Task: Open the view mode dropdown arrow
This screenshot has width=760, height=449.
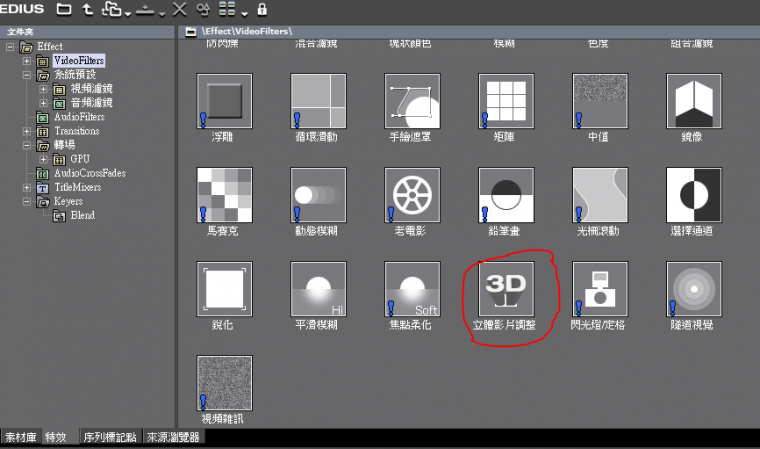Action: [x=244, y=14]
